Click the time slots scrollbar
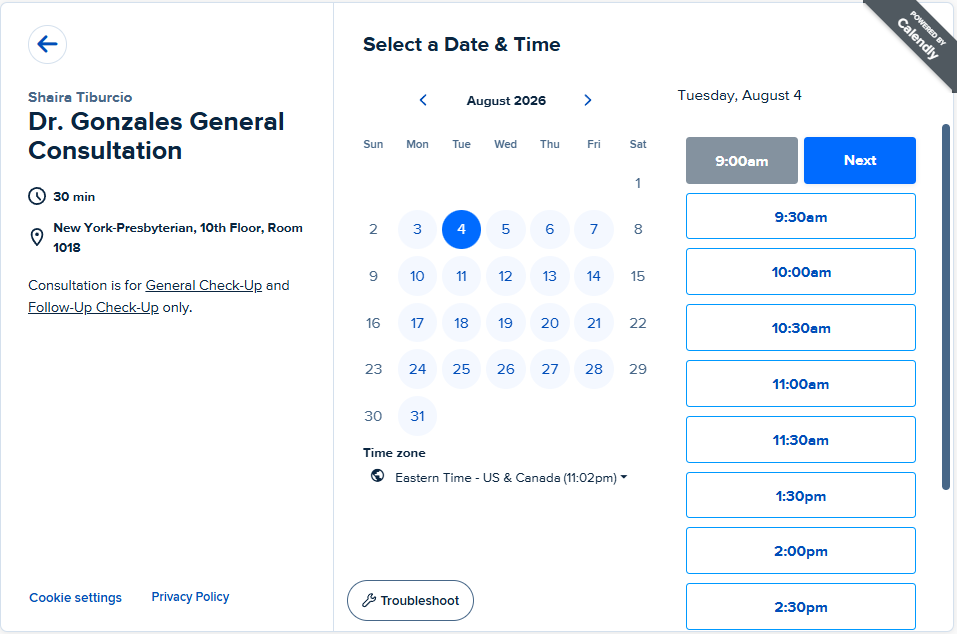957x634 pixels. point(946,307)
